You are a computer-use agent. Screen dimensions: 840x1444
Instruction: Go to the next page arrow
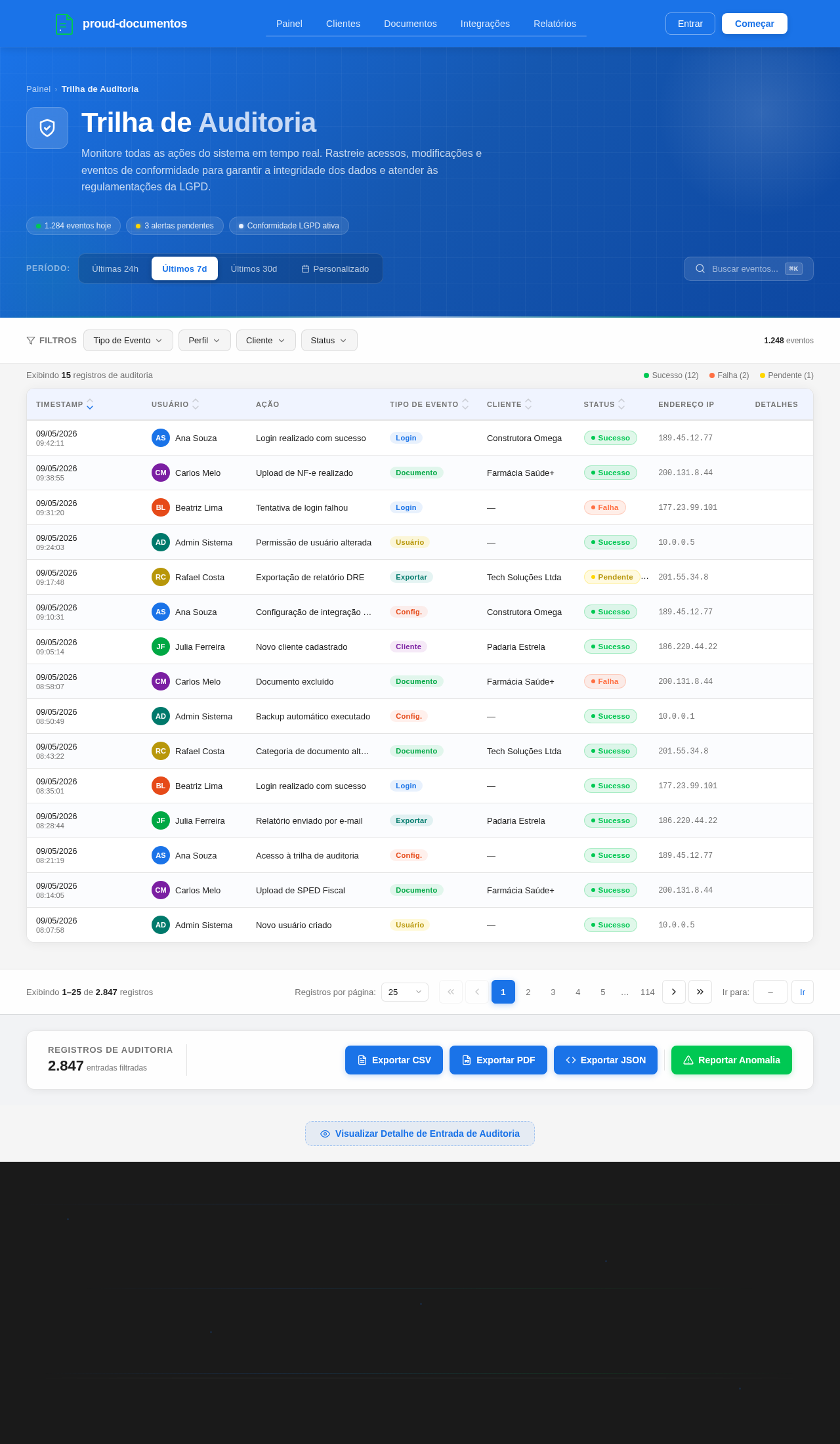click(x=674, y=992)
